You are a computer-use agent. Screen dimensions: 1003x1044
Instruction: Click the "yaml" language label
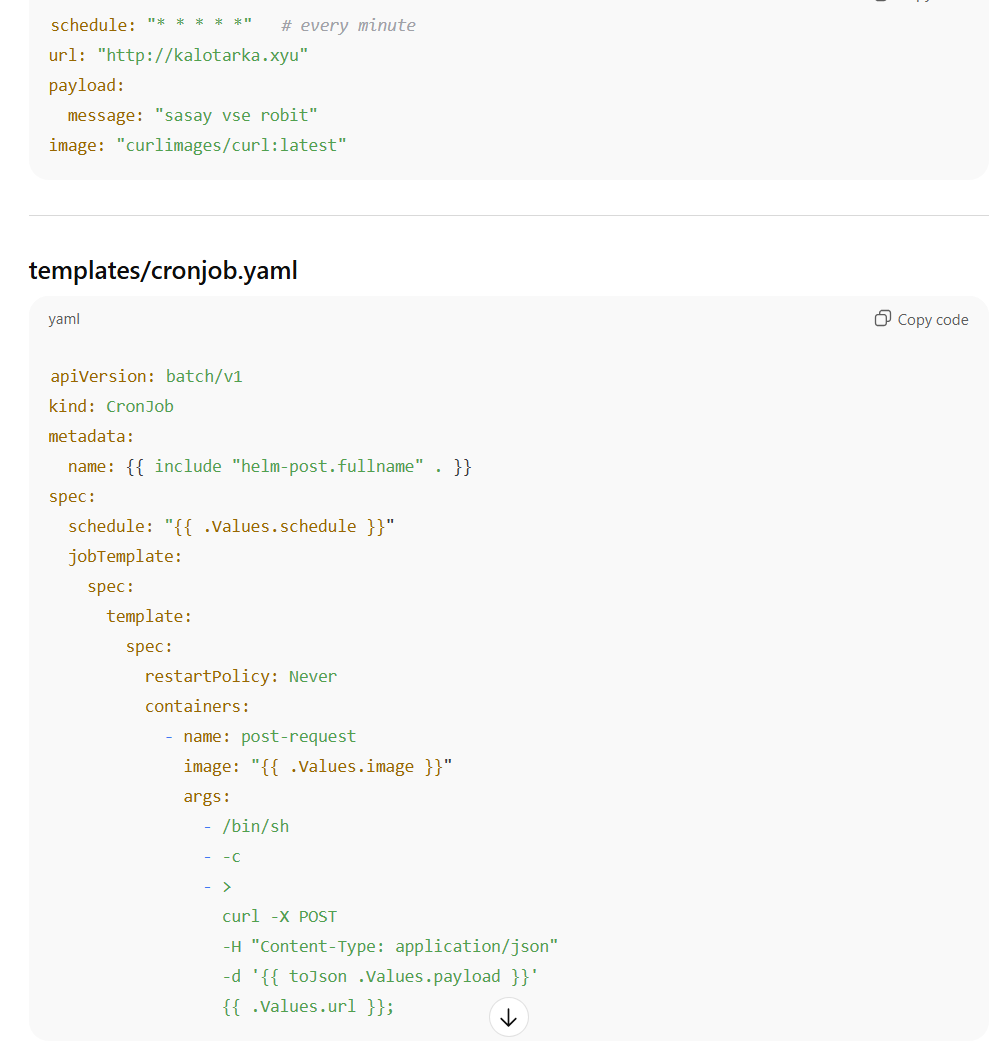(x=64, y=319)
